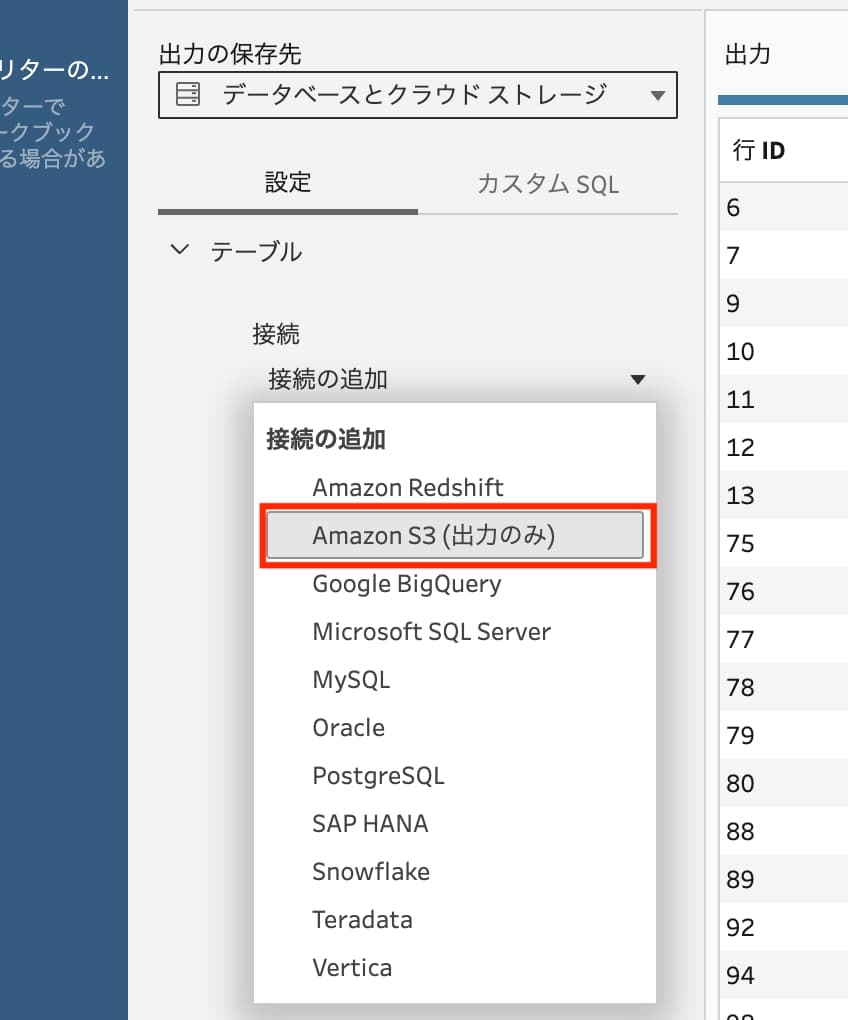Click the 行 ID column header

(759, 151)
